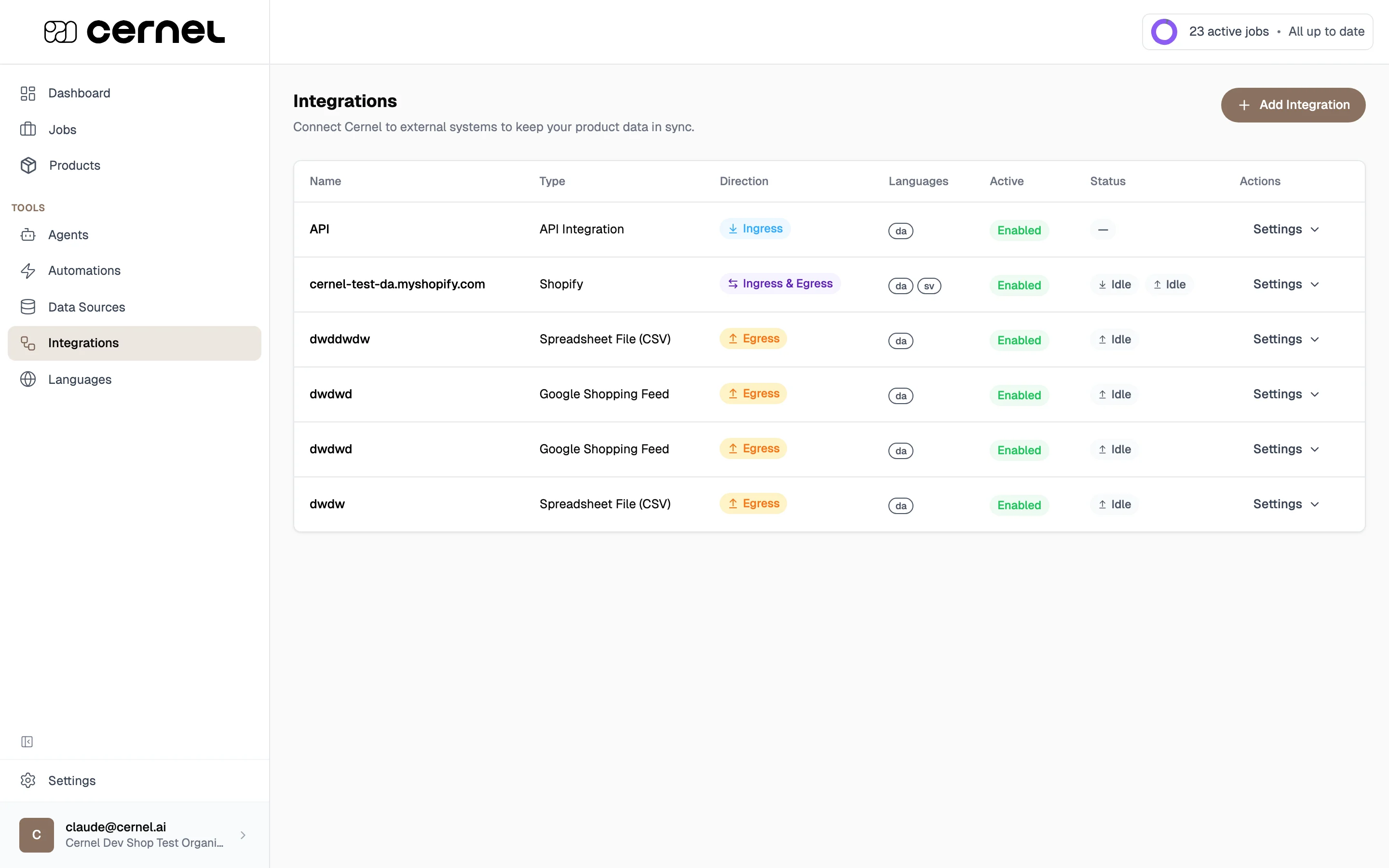Viewport: 1389px width, 868px height.
Task: Click the Egress badge in the dwdw row
Action: tap(753, 503)
